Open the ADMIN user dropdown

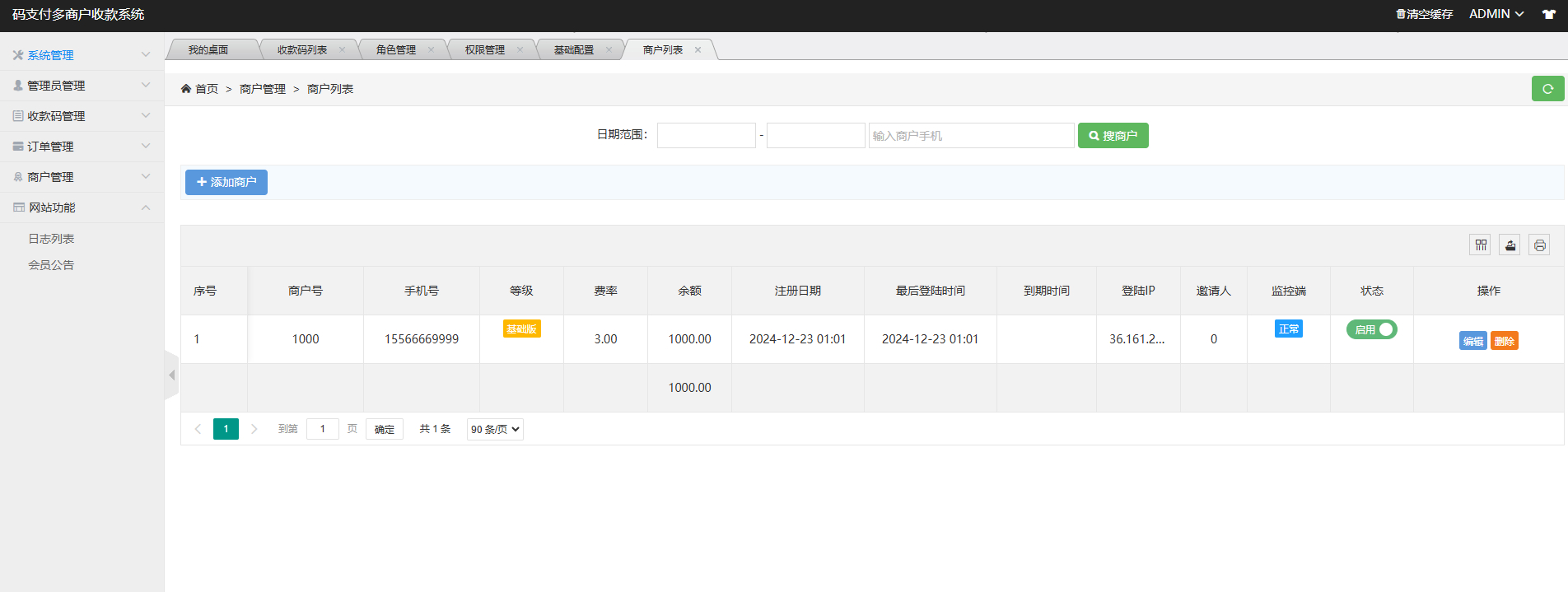(1496, 14)
